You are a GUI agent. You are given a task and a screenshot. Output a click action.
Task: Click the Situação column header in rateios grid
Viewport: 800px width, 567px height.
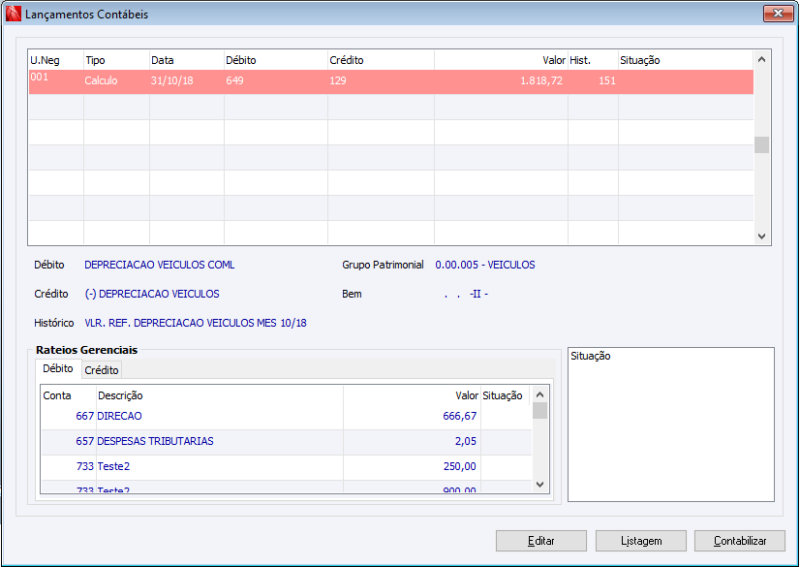(503, 396)
